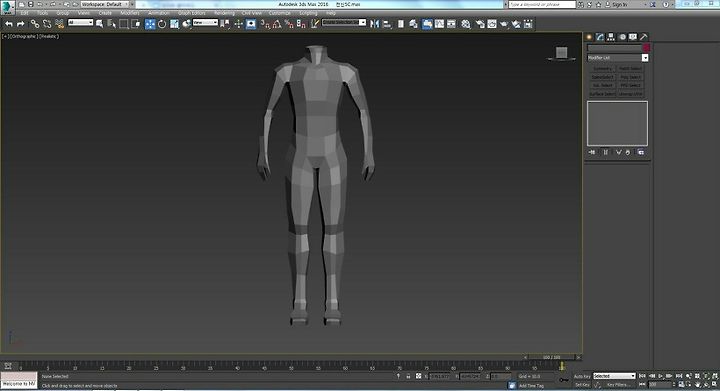Image resolution: width=720 pixels, height=391 pixels.
Task: Click the Key Filters button
Action: (x=618, y=385)
